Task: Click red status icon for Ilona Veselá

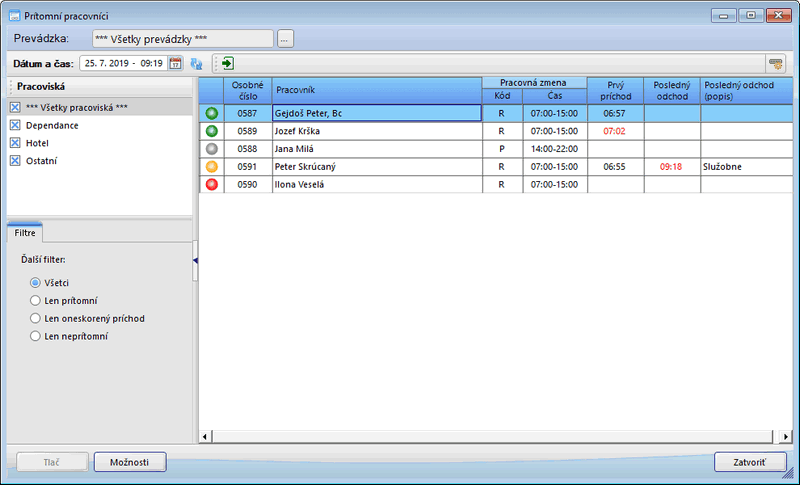Action: (x=211, y=184)
